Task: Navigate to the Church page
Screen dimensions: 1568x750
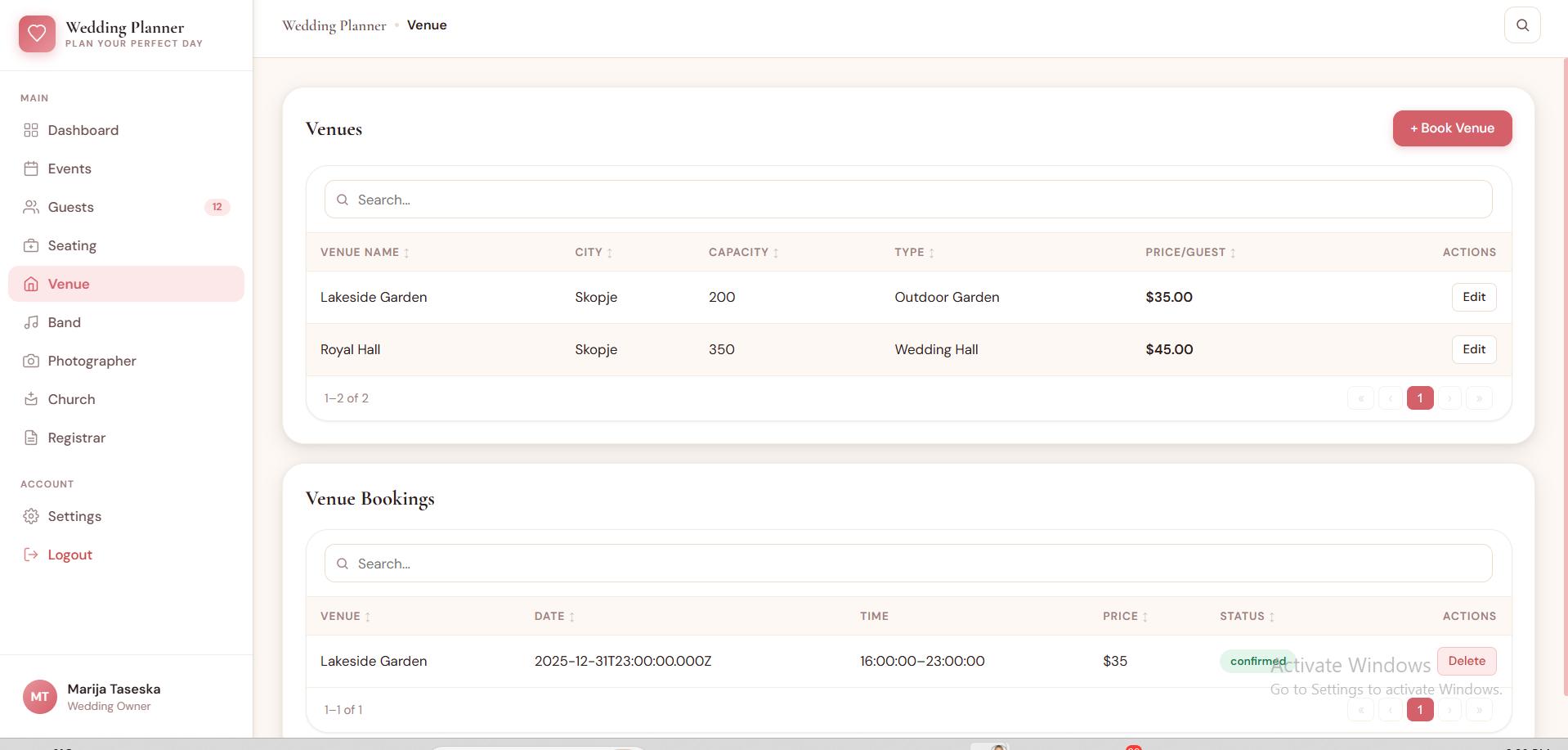Action: point(72,399)
